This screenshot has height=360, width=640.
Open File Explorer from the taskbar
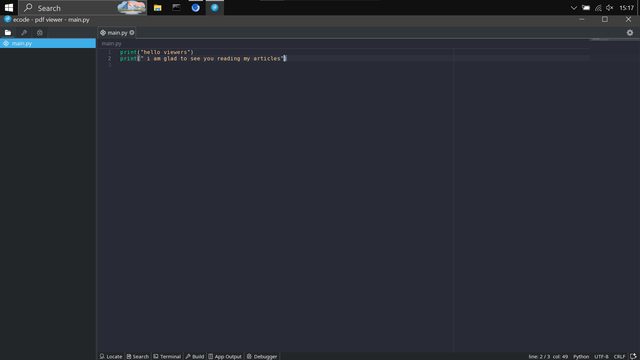coord(158,8)
